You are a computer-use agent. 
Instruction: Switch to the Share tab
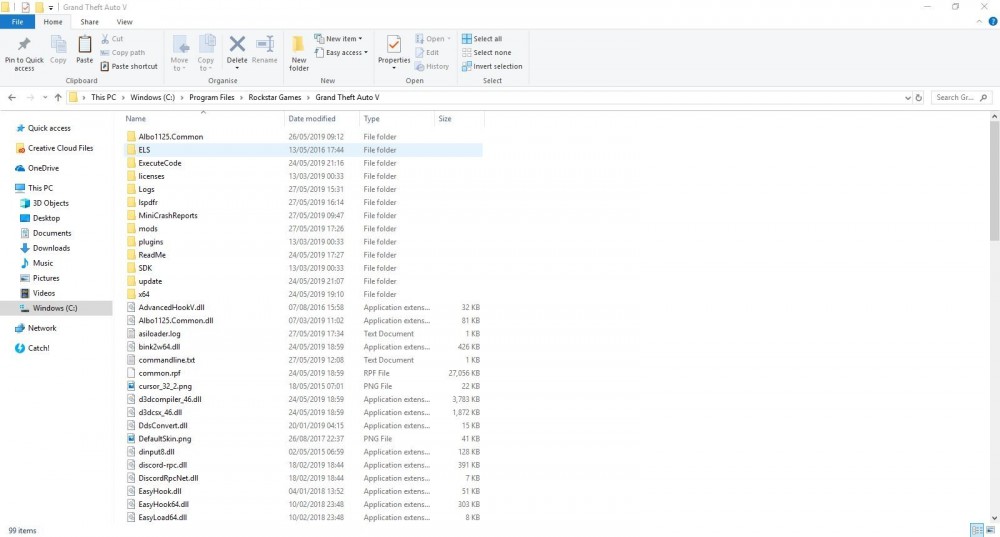click(x=89, y=22)
